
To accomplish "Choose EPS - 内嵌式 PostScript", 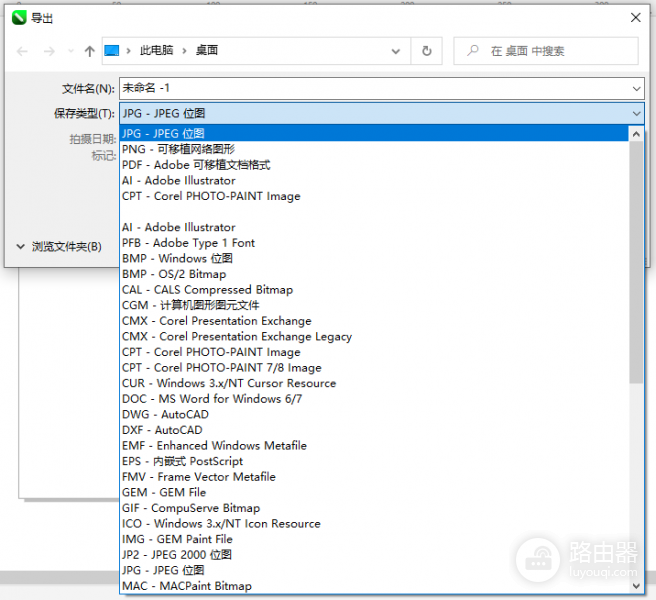I will pyautogui.click(x=374, y=461).
